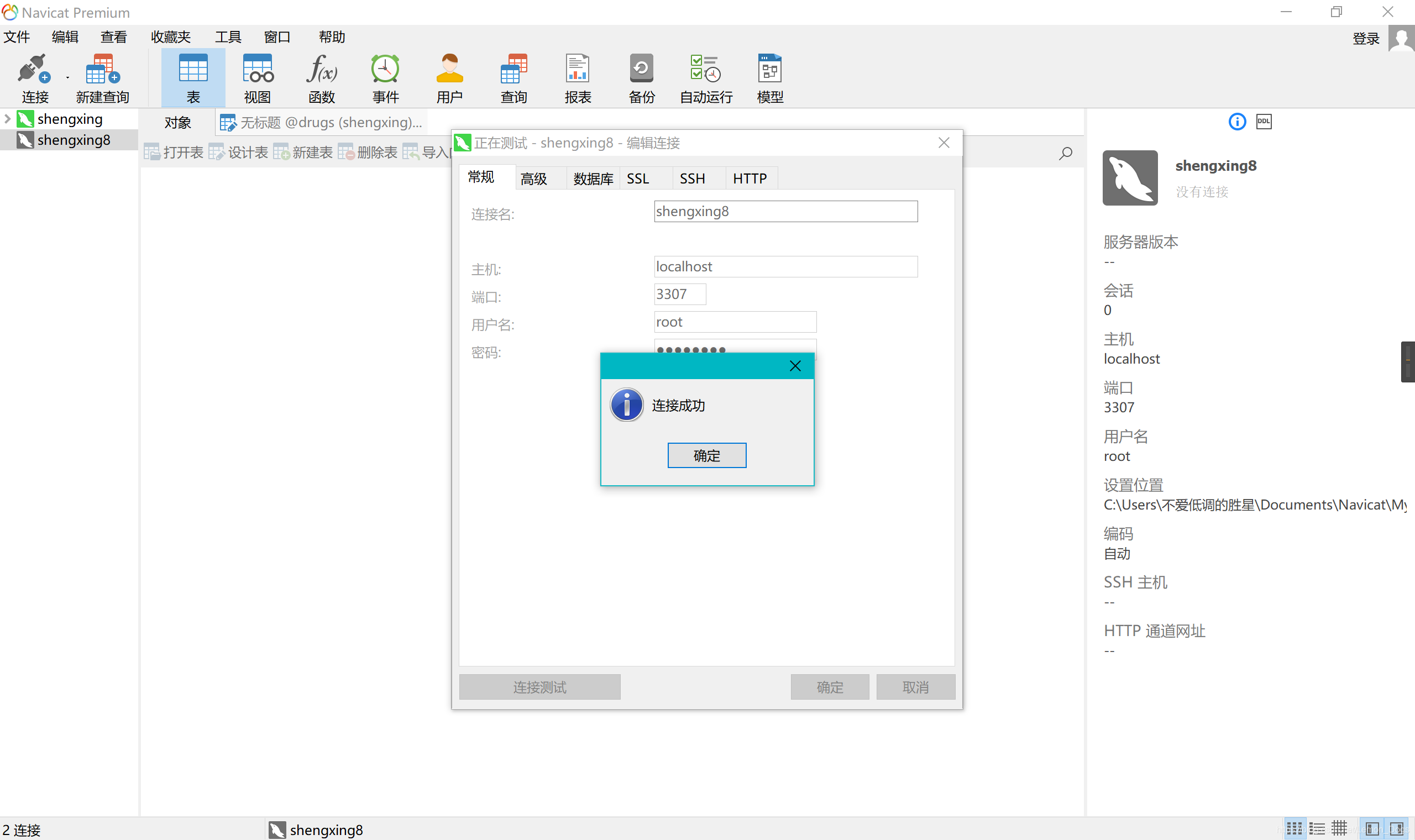Open the dropdown arrow next to 连接
Viewport: 1415px width, 840px height.
click(67, 77)
